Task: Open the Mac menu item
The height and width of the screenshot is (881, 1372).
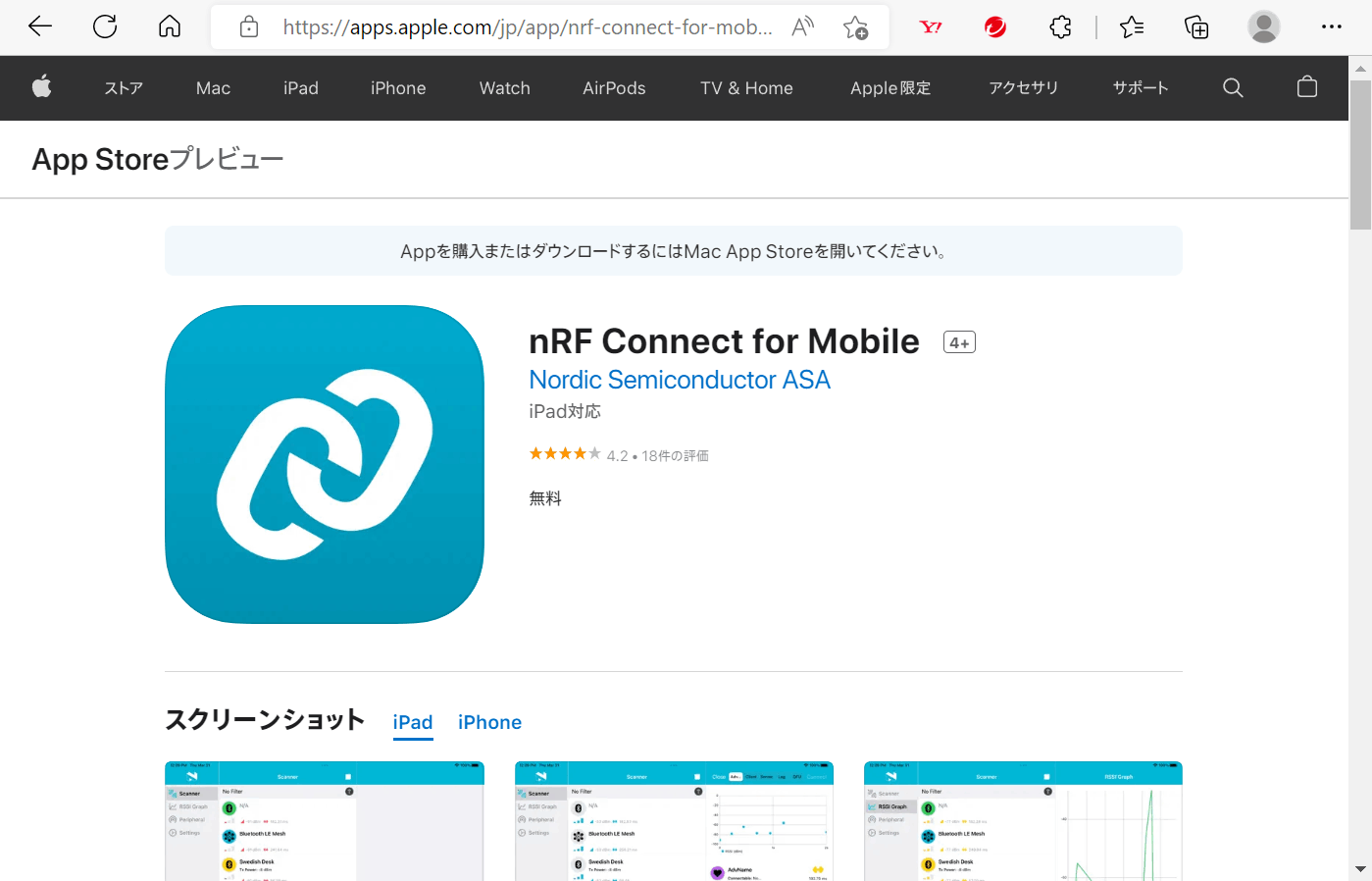Action: [x=213, y=88]
